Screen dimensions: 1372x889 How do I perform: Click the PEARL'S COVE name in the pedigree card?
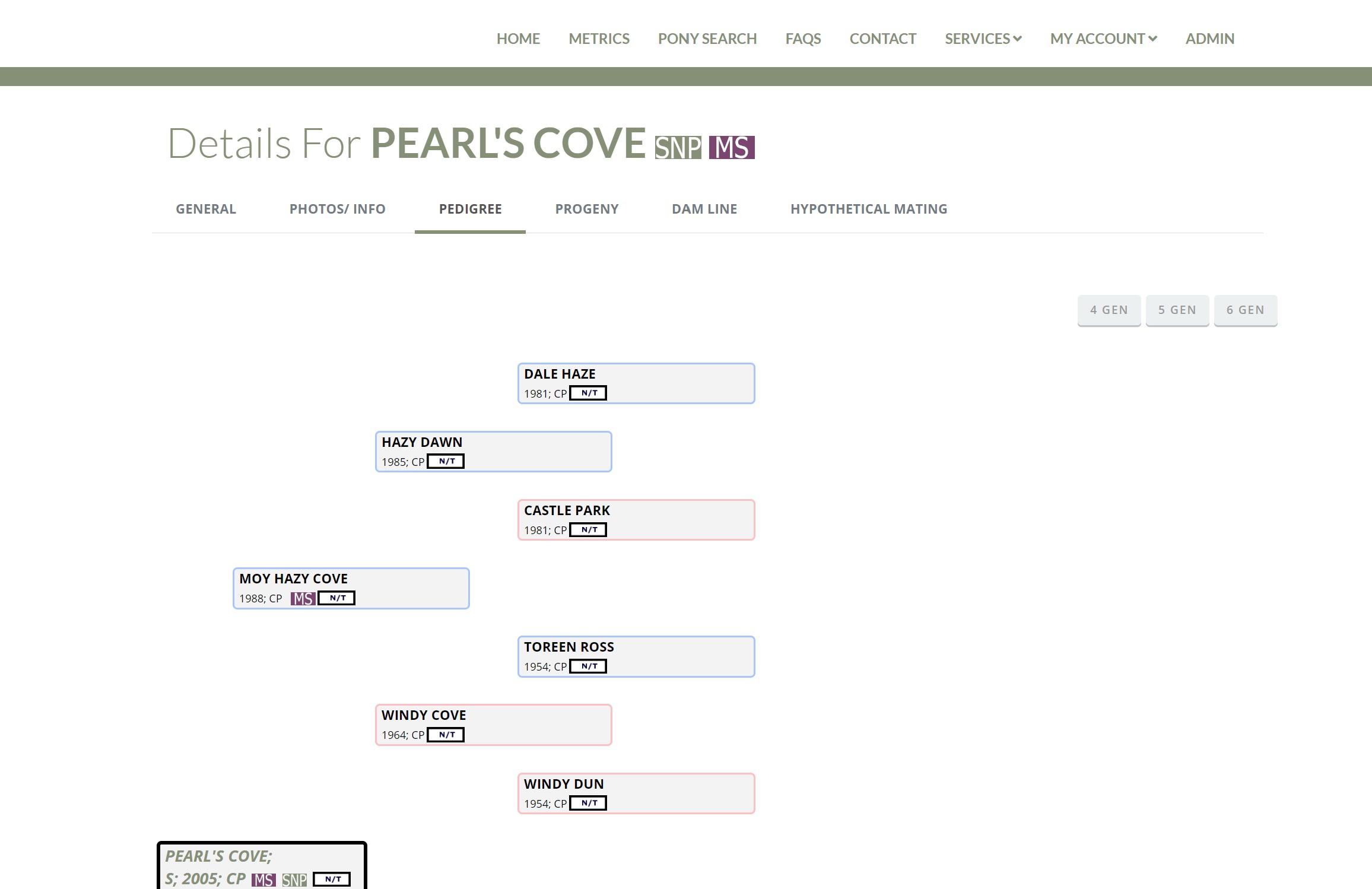point(218,856)
